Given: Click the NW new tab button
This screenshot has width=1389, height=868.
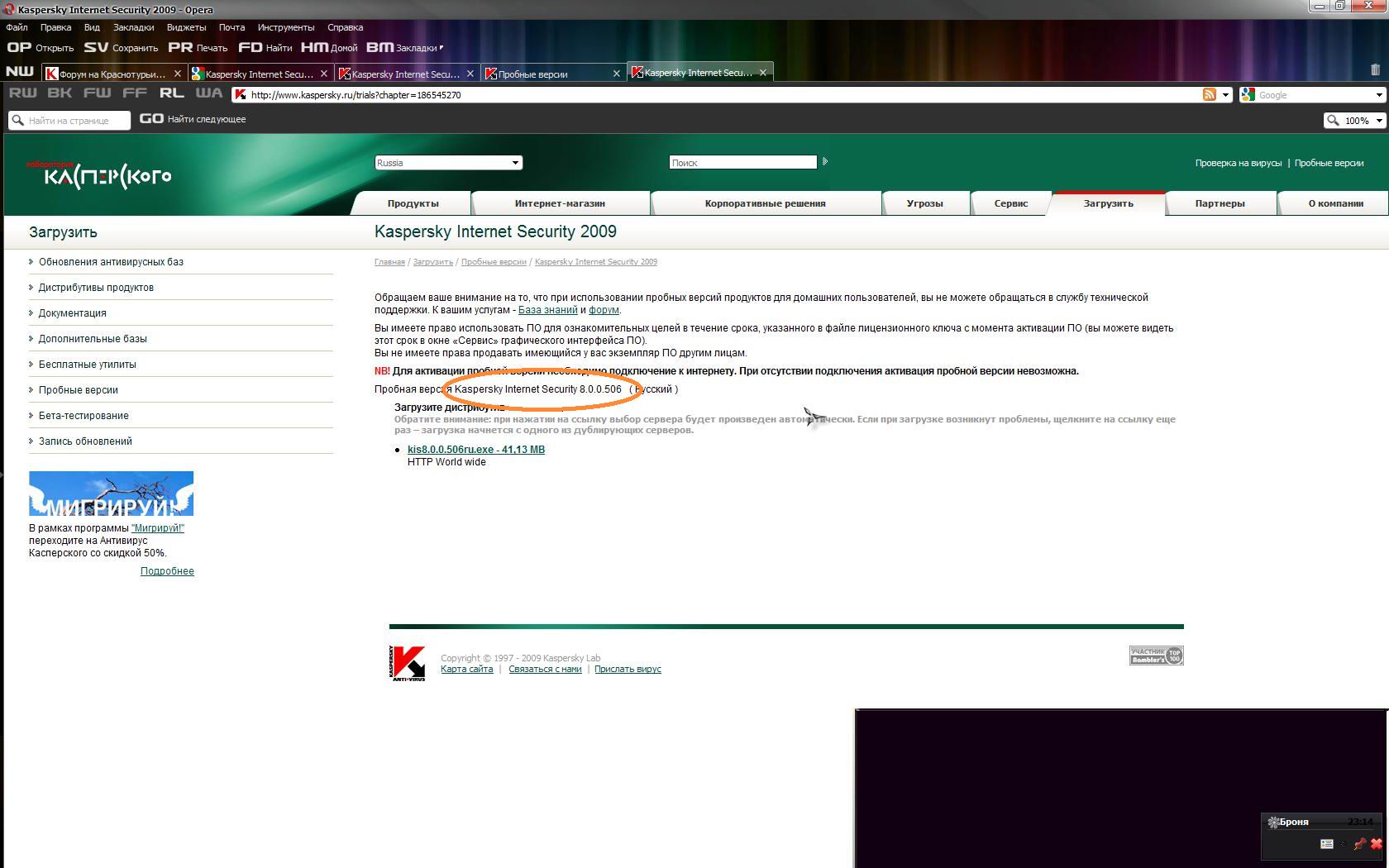Looking at the screenshot, I should point(20,71).
